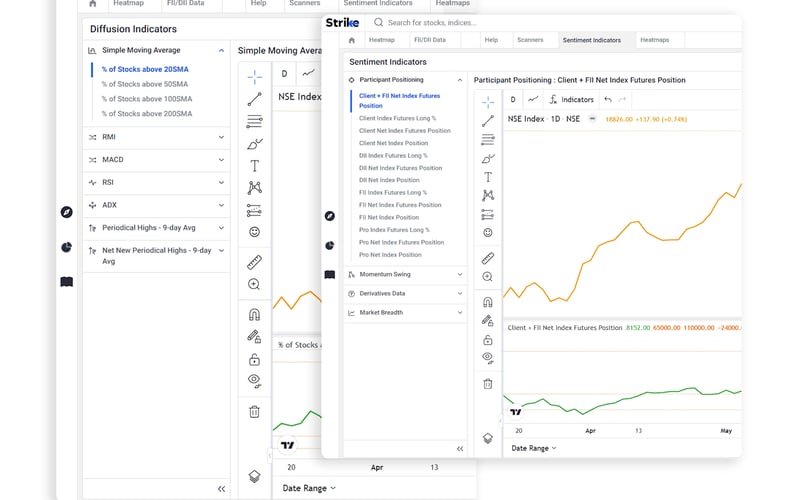This screenshot has height=500, width=800.
Task: Select ruler measure tool in Sentiment Indicators chart
Action: pos(488,258)
